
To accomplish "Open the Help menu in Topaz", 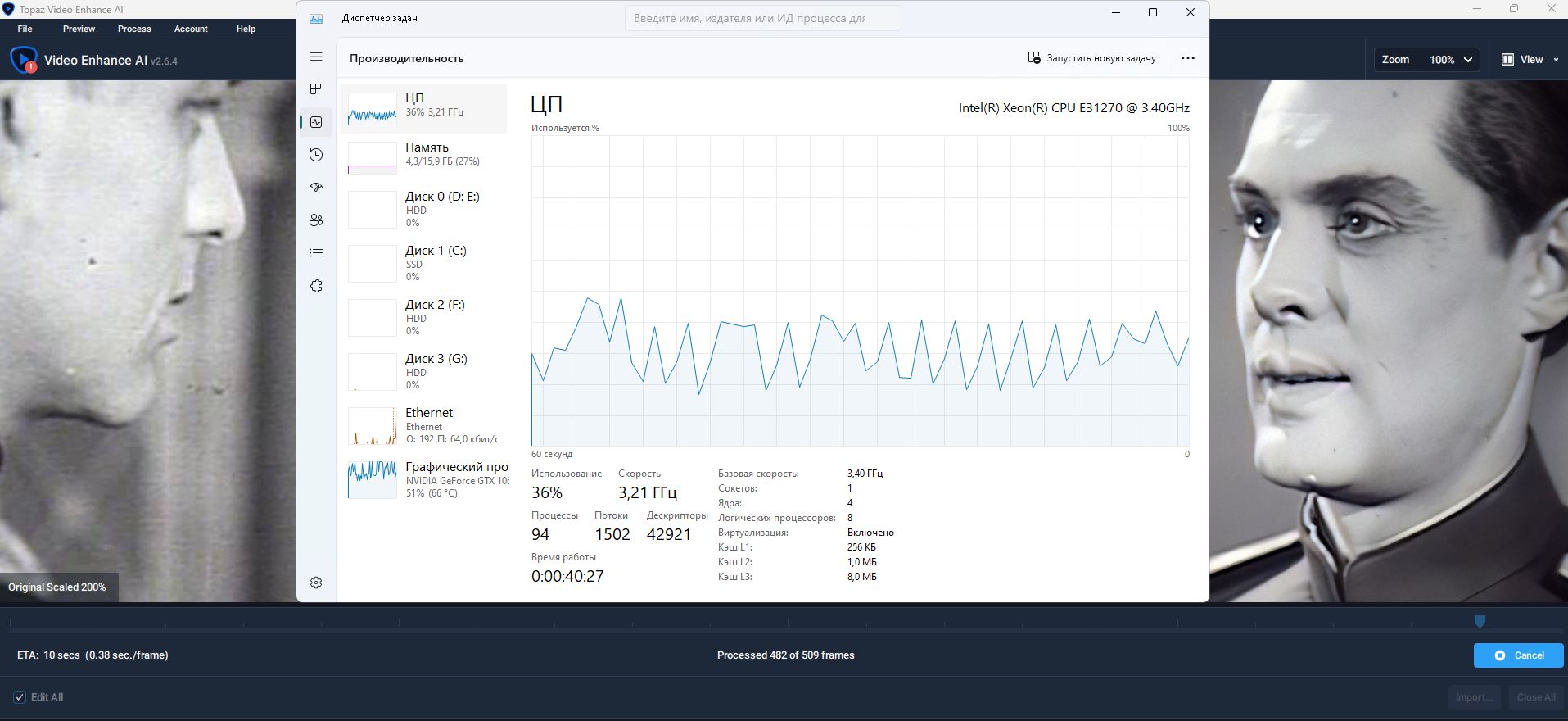I will pos(246,29).
